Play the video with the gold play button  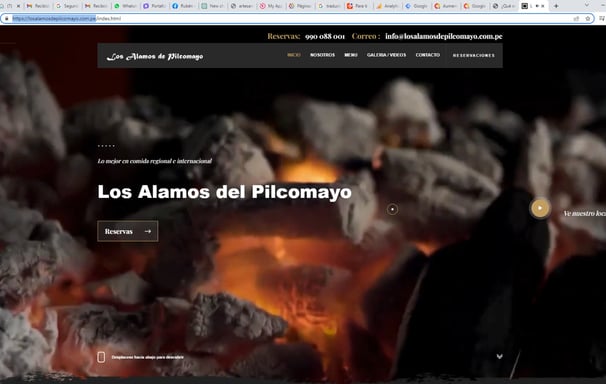tap(540, 208)
